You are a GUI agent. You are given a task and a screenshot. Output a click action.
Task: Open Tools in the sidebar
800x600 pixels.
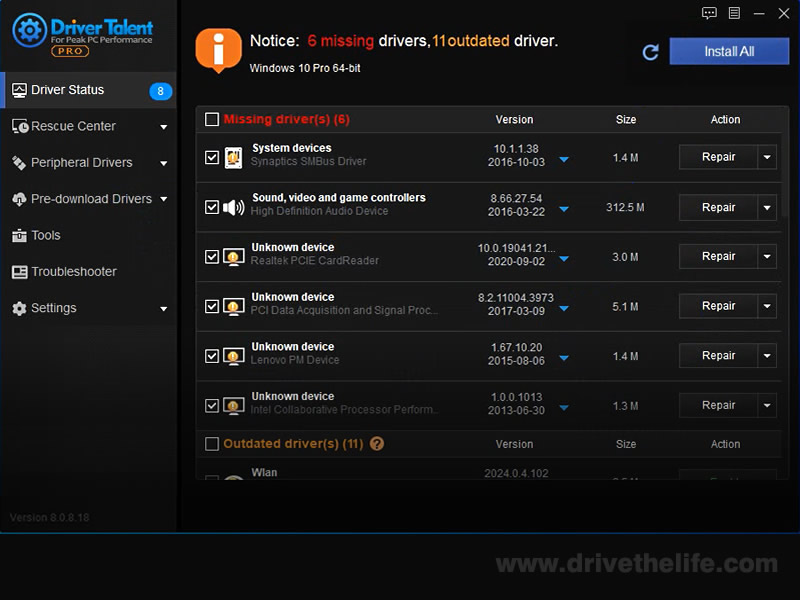coord(89,236)
